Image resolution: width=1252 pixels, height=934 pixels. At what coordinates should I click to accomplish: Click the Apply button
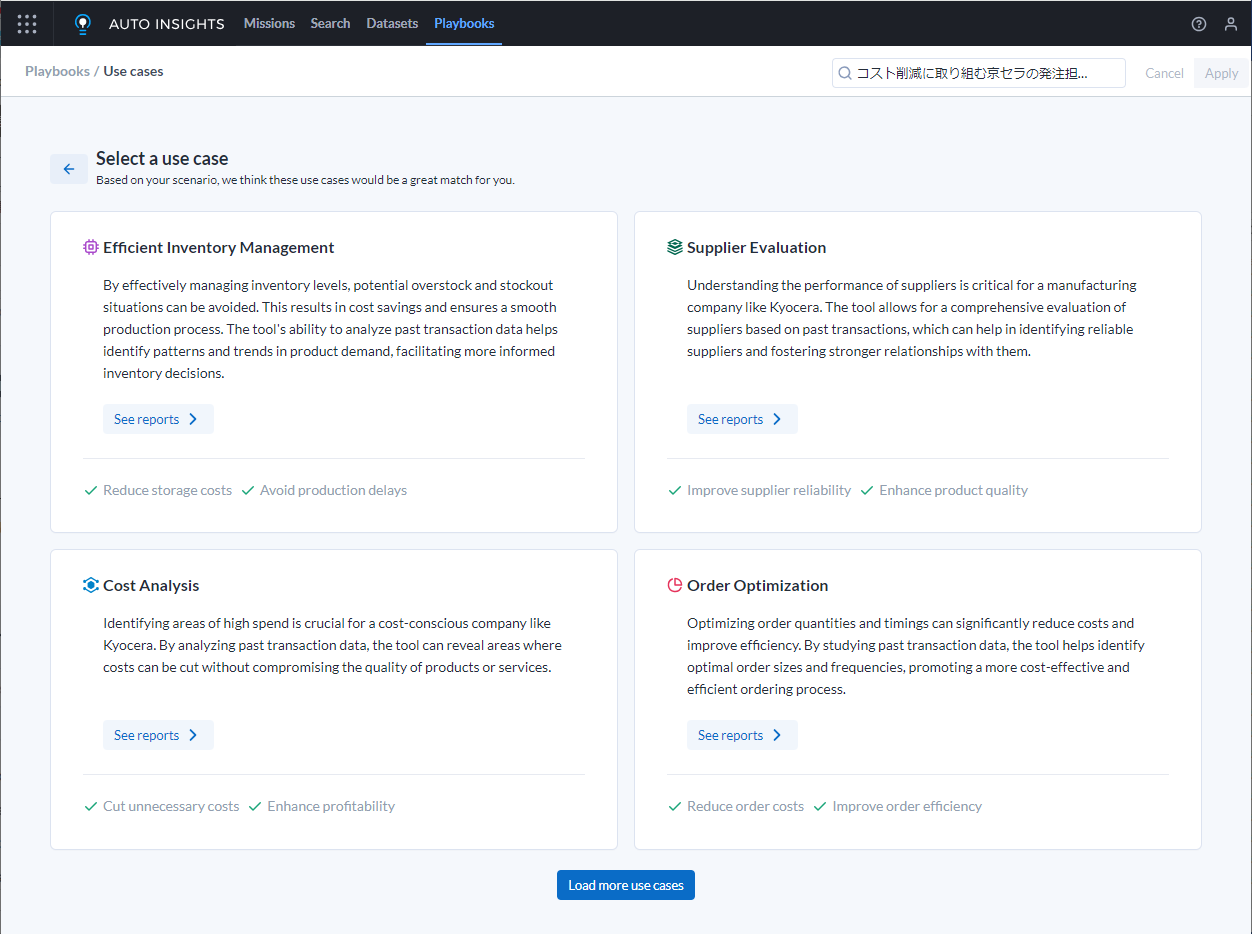pos(1221,73)
